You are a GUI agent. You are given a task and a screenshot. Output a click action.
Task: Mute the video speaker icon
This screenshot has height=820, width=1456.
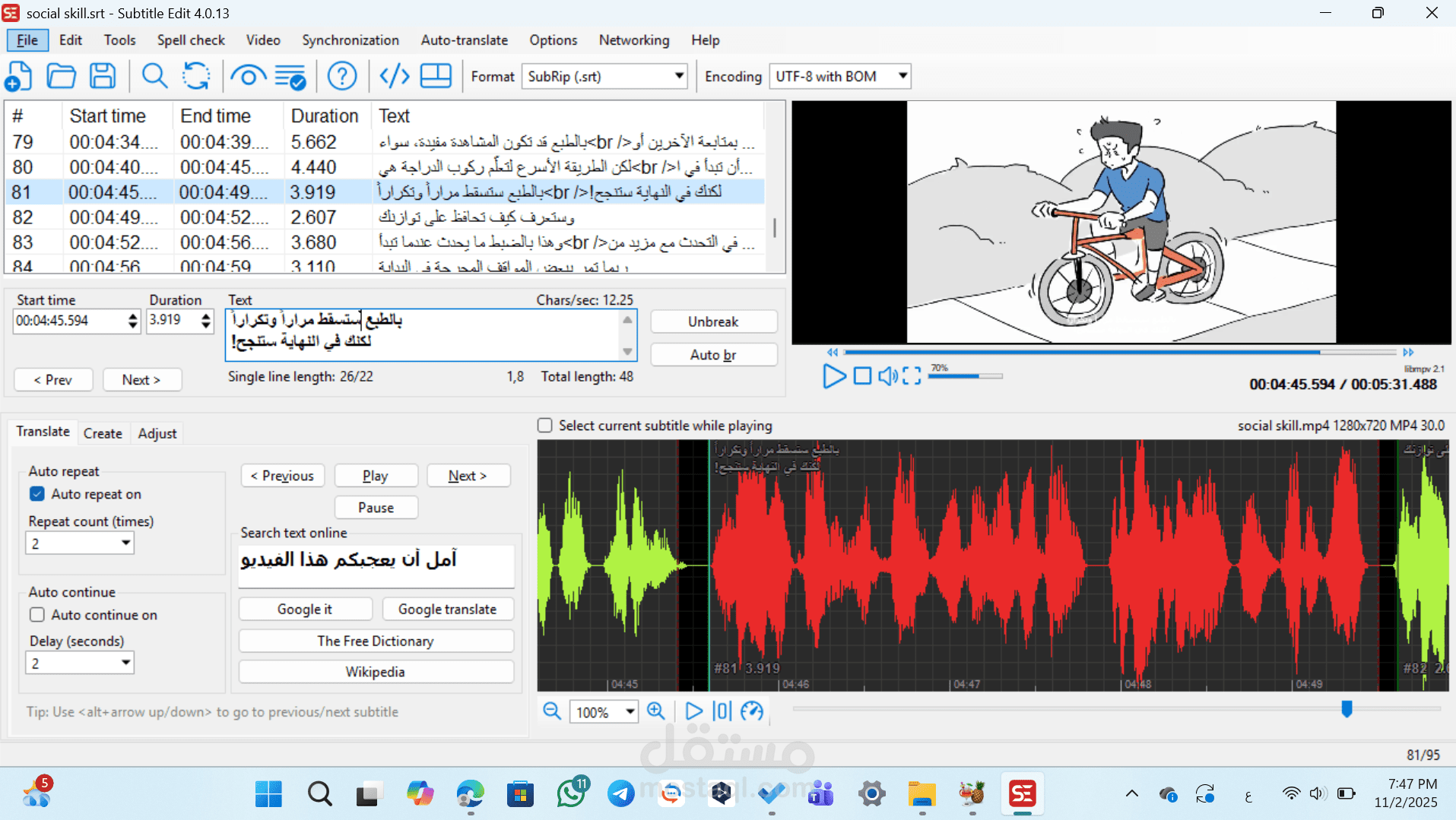click(x=887, y=376)
